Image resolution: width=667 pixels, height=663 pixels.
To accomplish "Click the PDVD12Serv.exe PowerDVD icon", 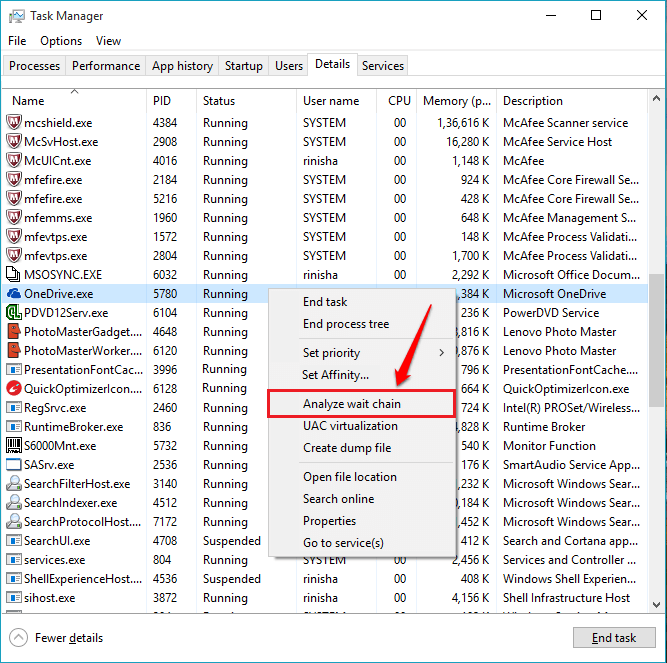I will click(x=14, y=313).
